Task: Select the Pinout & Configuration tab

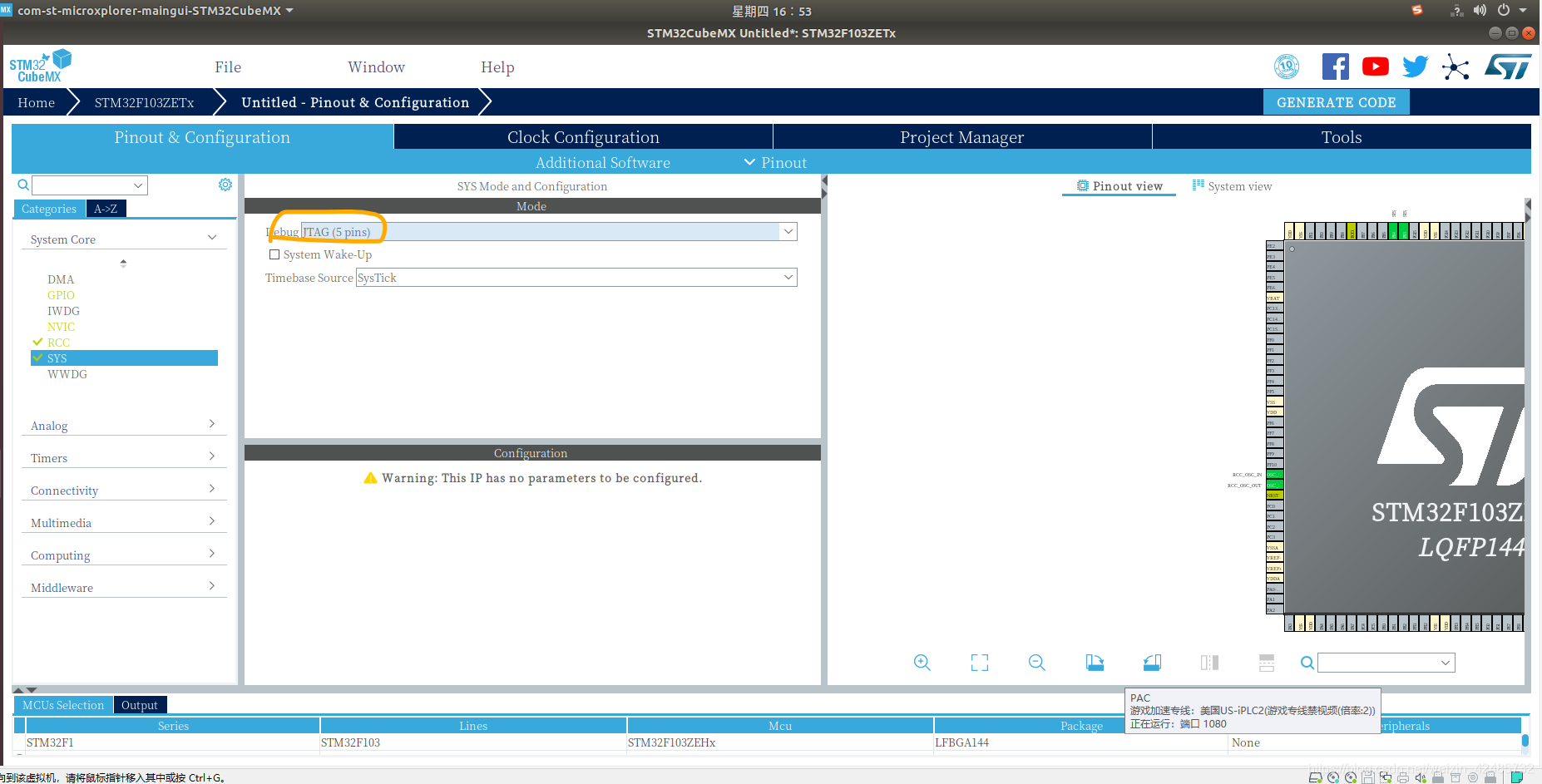Action: pyautogui.click(x=202, y=136)
